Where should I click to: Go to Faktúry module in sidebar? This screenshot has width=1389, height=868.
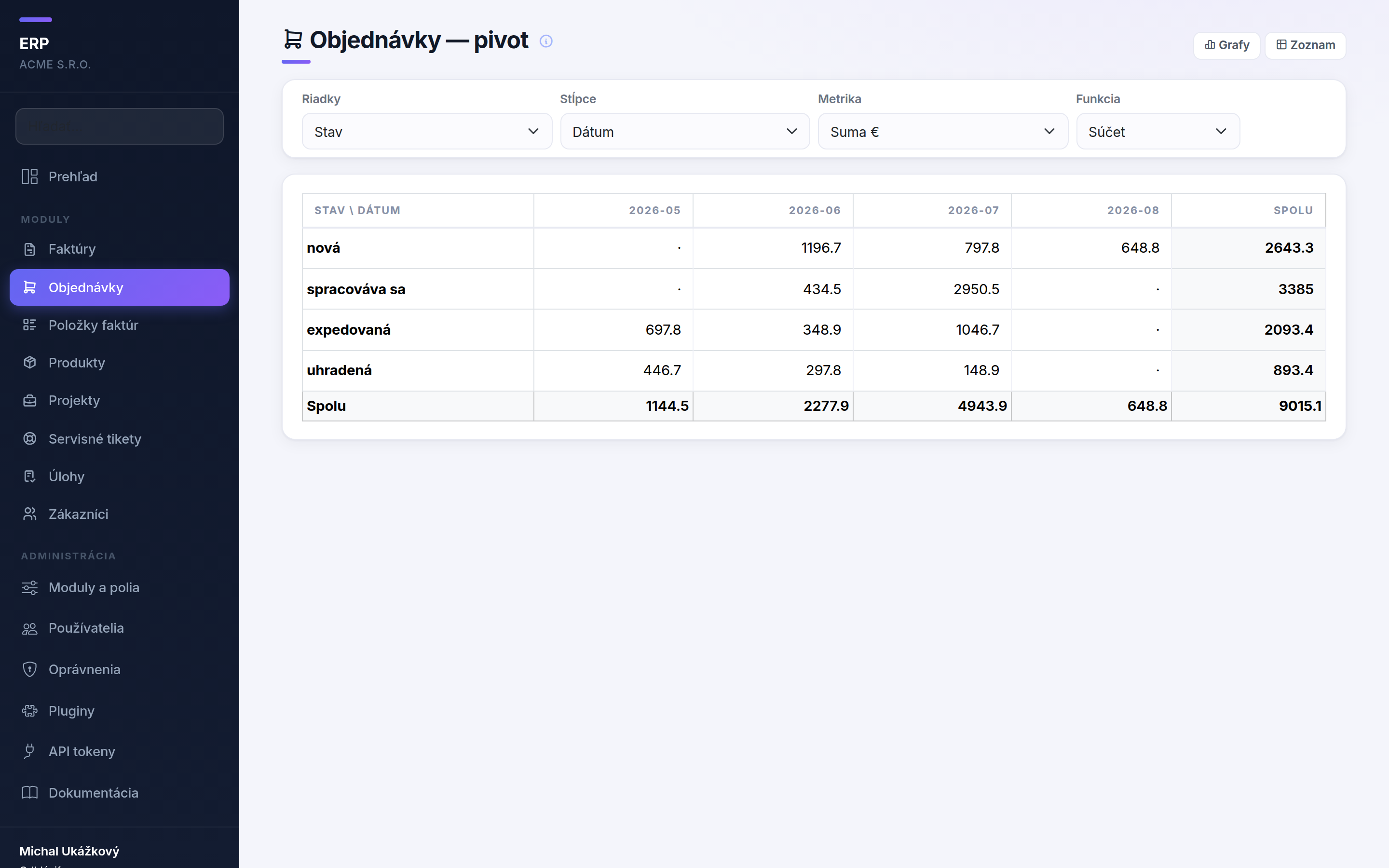click(120, 249)
